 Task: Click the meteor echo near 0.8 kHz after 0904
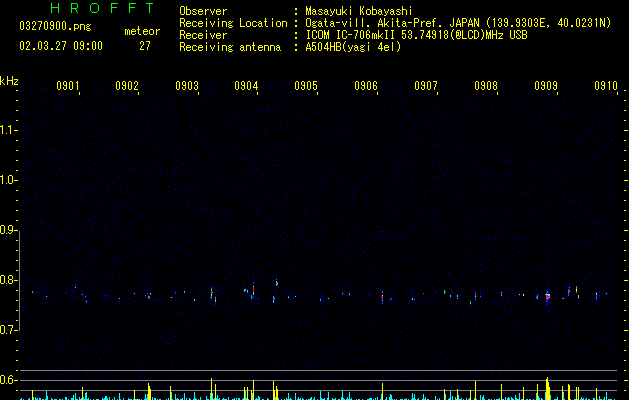pos(277,282)
